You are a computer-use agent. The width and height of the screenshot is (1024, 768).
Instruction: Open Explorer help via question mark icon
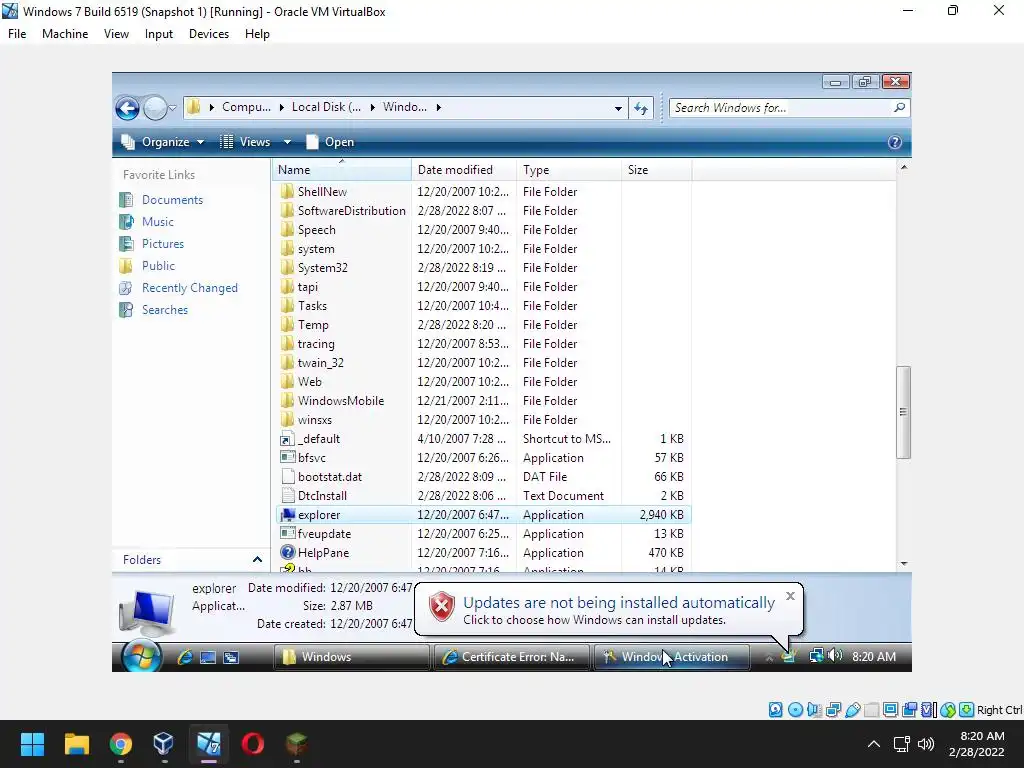coord(895,142)
